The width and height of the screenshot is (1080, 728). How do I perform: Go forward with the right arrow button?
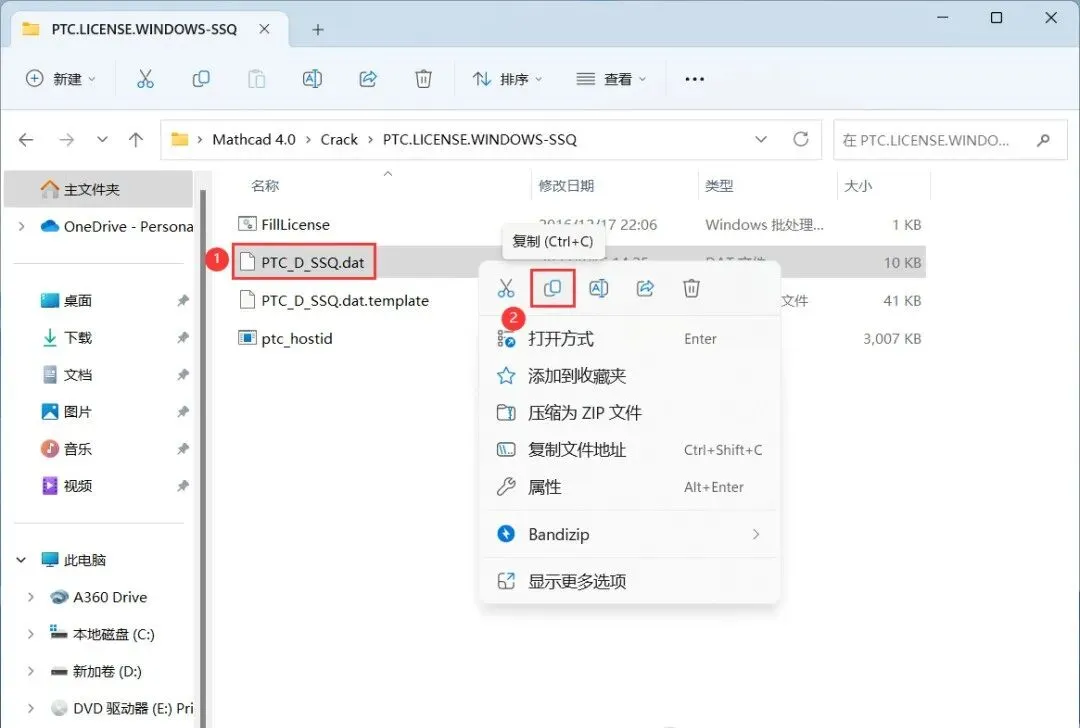(x=67, y=140)
